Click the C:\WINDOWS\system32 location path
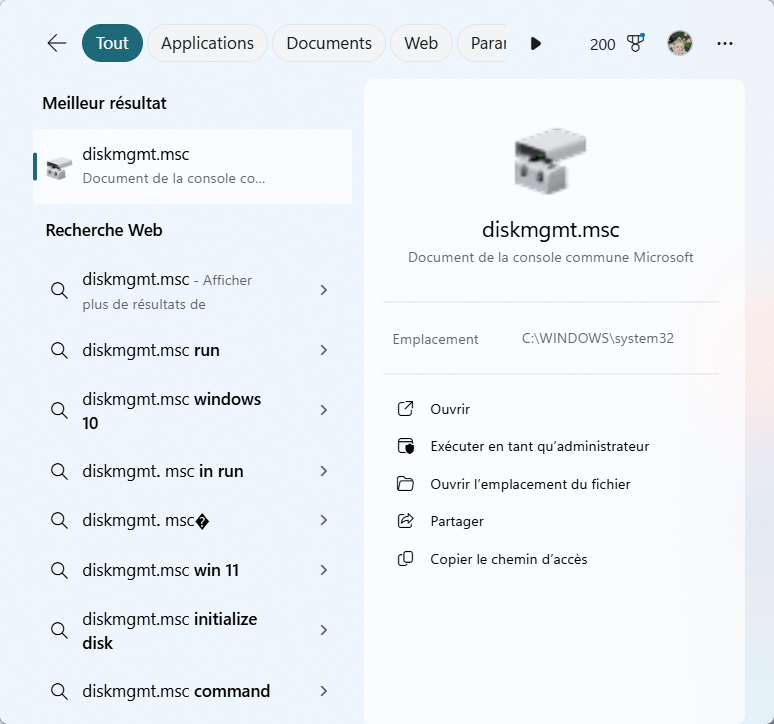Screen dimensions: 774x724 point(598,339)
